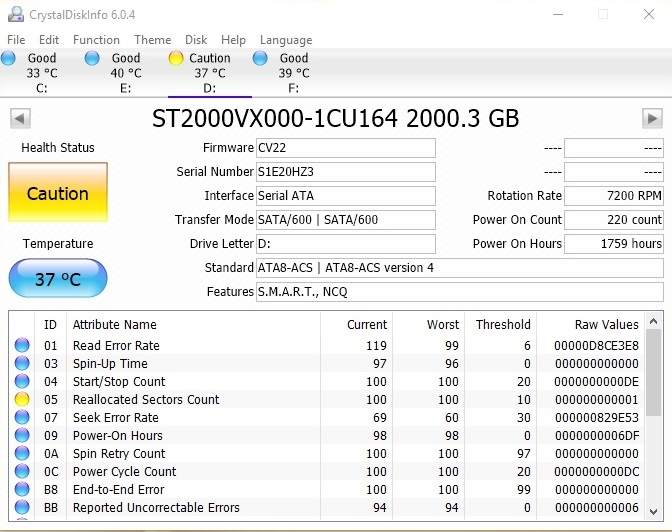The image size is (672, 532).
Task: Click raw value 0000000000DE
Action: pos(596,382)
